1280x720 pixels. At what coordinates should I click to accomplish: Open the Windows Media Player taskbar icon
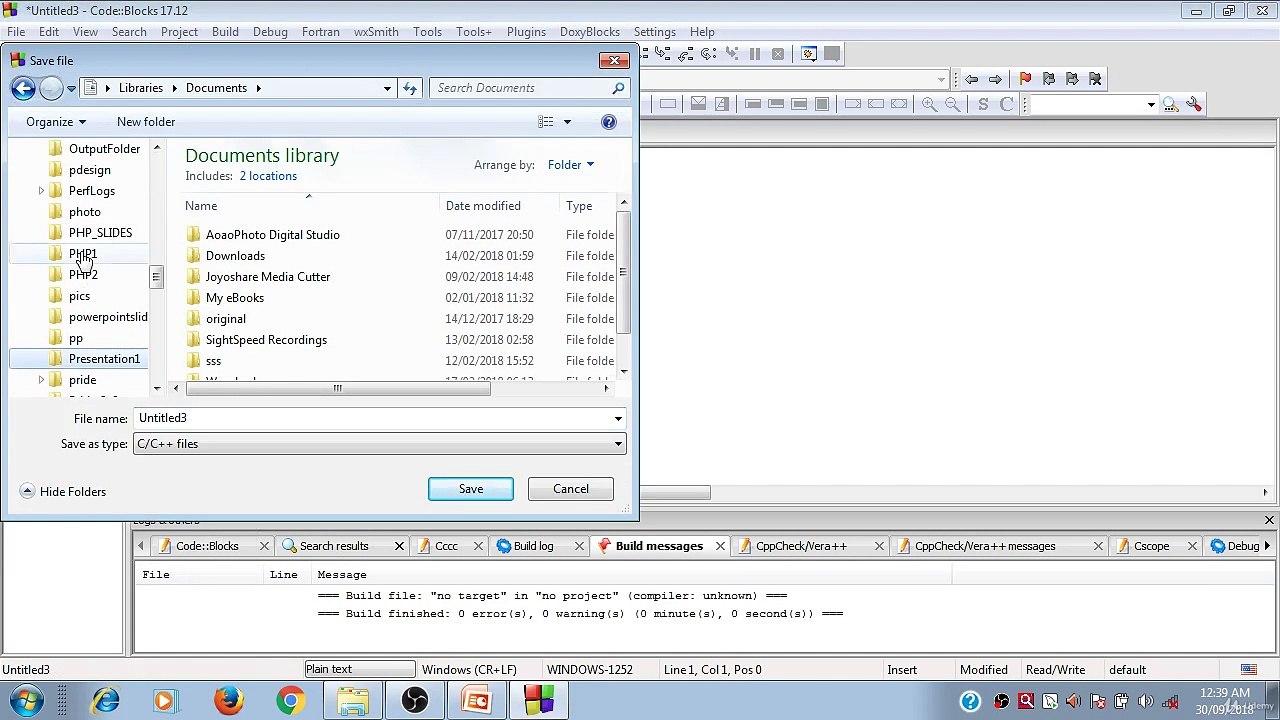pyautogui.click(x=166, y=700)
